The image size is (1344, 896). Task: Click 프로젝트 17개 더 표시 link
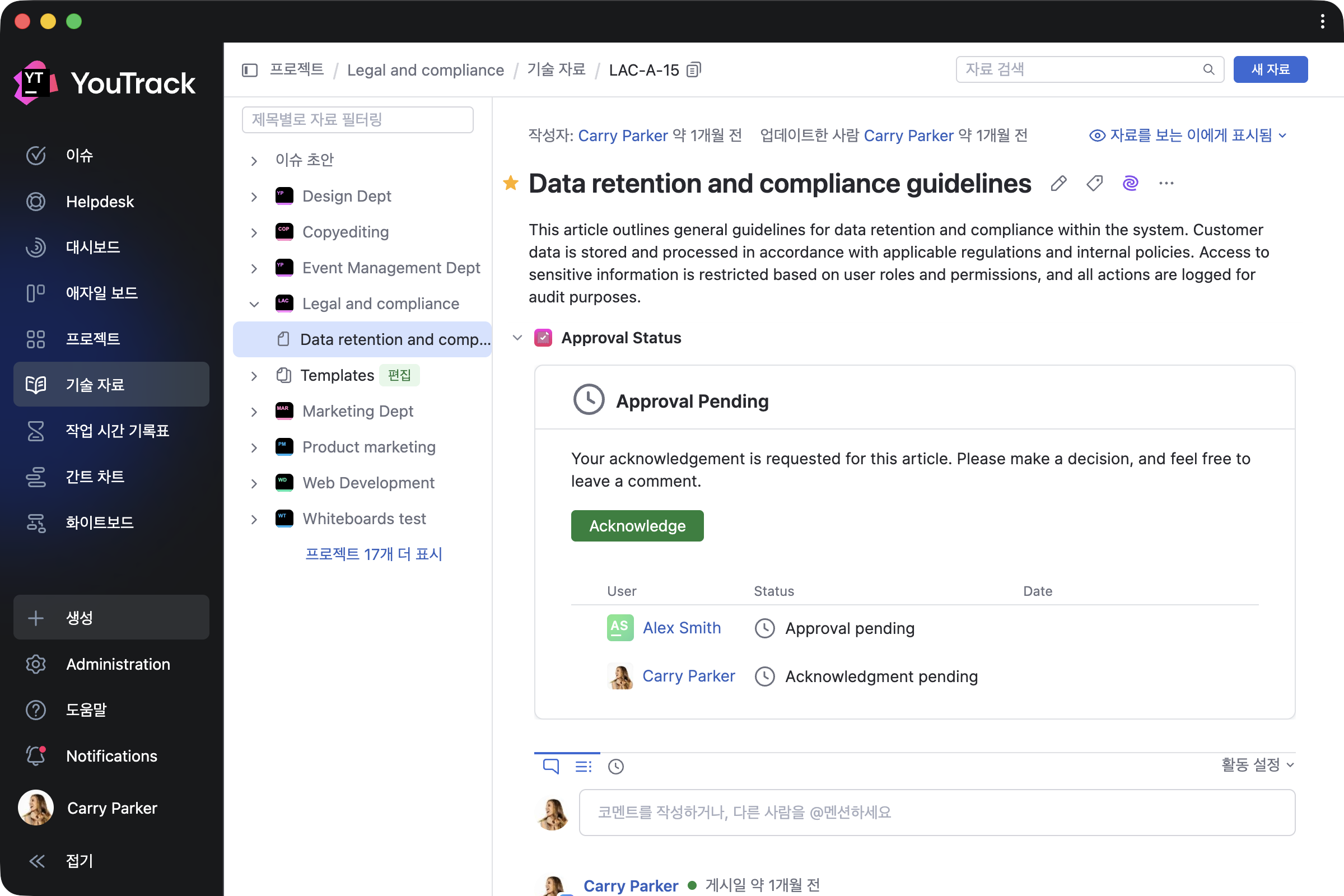[374, 554]
